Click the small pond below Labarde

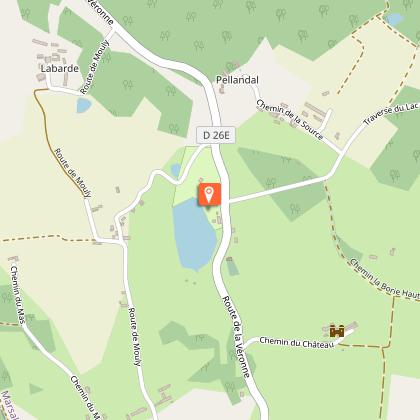click(83, 105)
